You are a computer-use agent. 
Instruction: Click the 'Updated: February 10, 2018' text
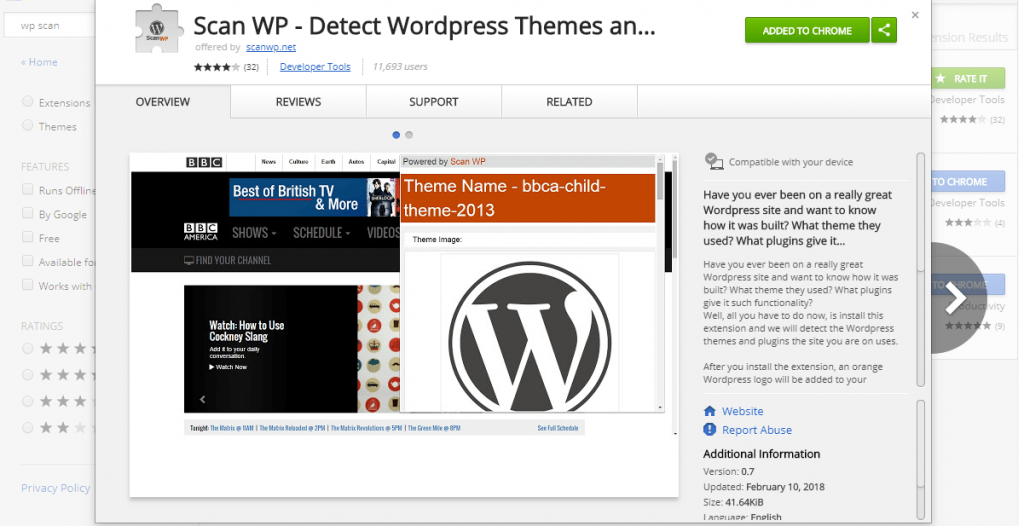tap(764, 487)
